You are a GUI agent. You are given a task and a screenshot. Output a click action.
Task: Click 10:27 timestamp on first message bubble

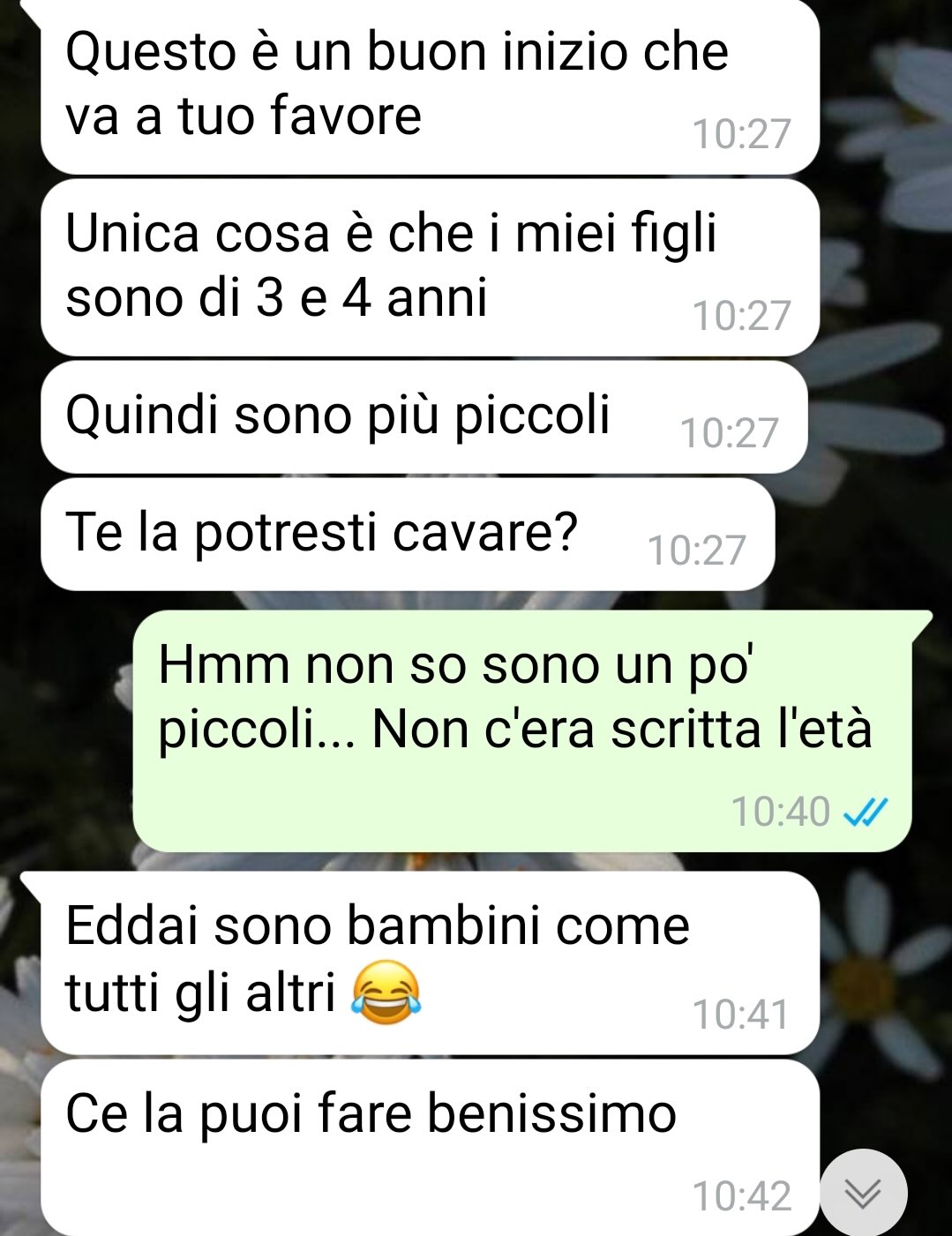741,134
